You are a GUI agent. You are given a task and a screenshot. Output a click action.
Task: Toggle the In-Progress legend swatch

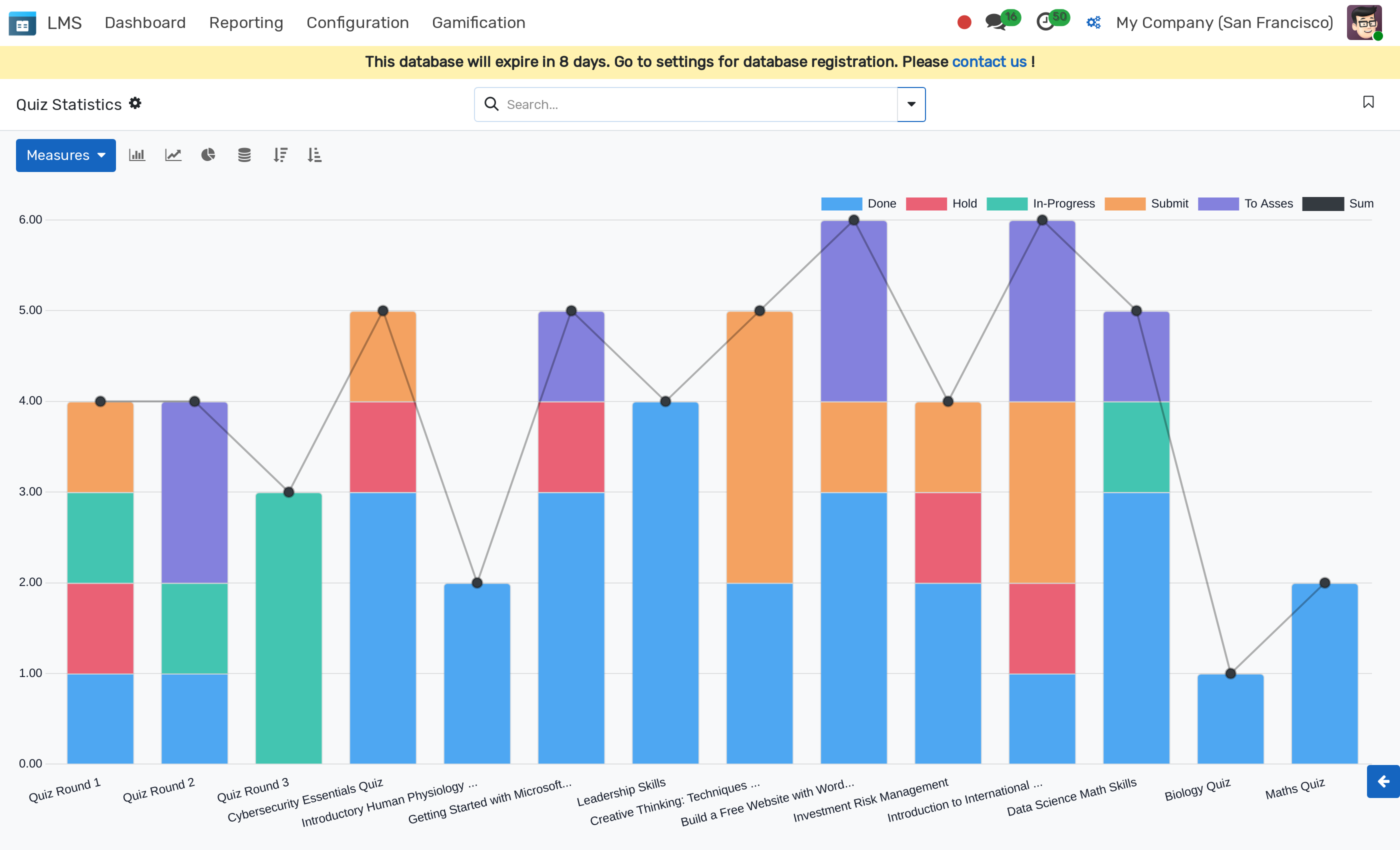1007,204
